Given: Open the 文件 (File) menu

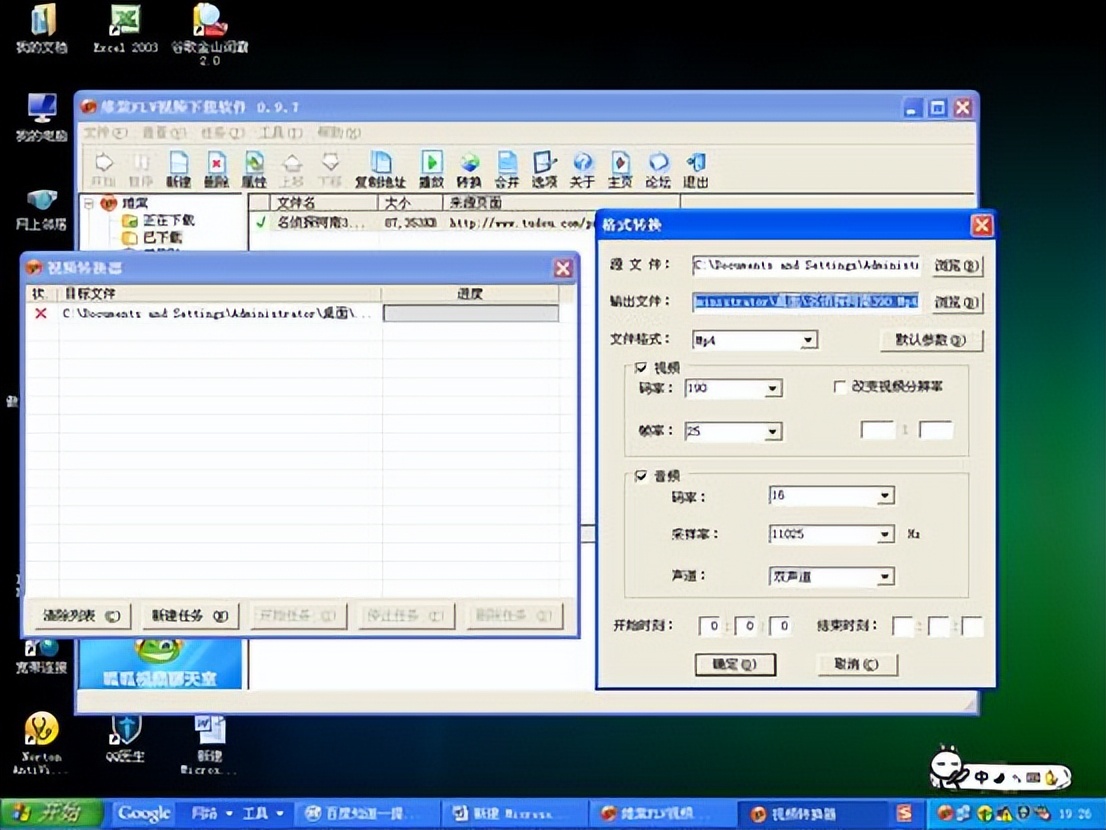Looking at the screenshot, I should tap(104, 133).
